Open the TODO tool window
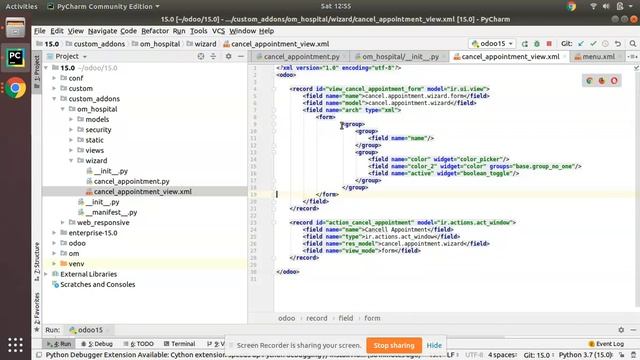The width and height of the screenshot is (640, 360). pos(138,344)
